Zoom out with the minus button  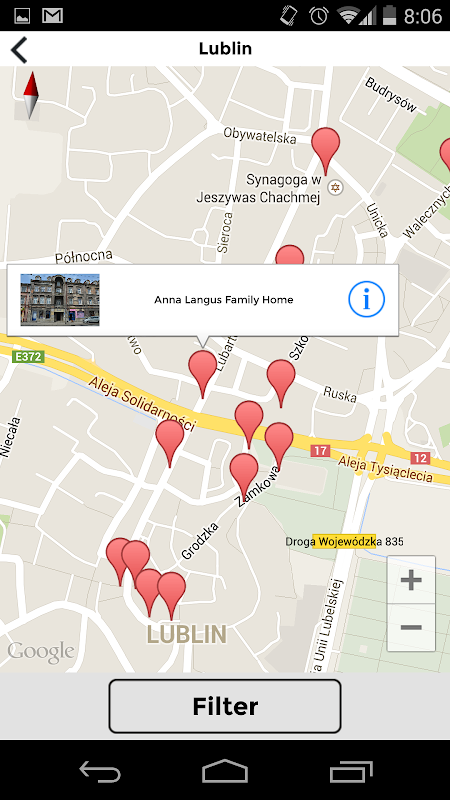point(411,628)
